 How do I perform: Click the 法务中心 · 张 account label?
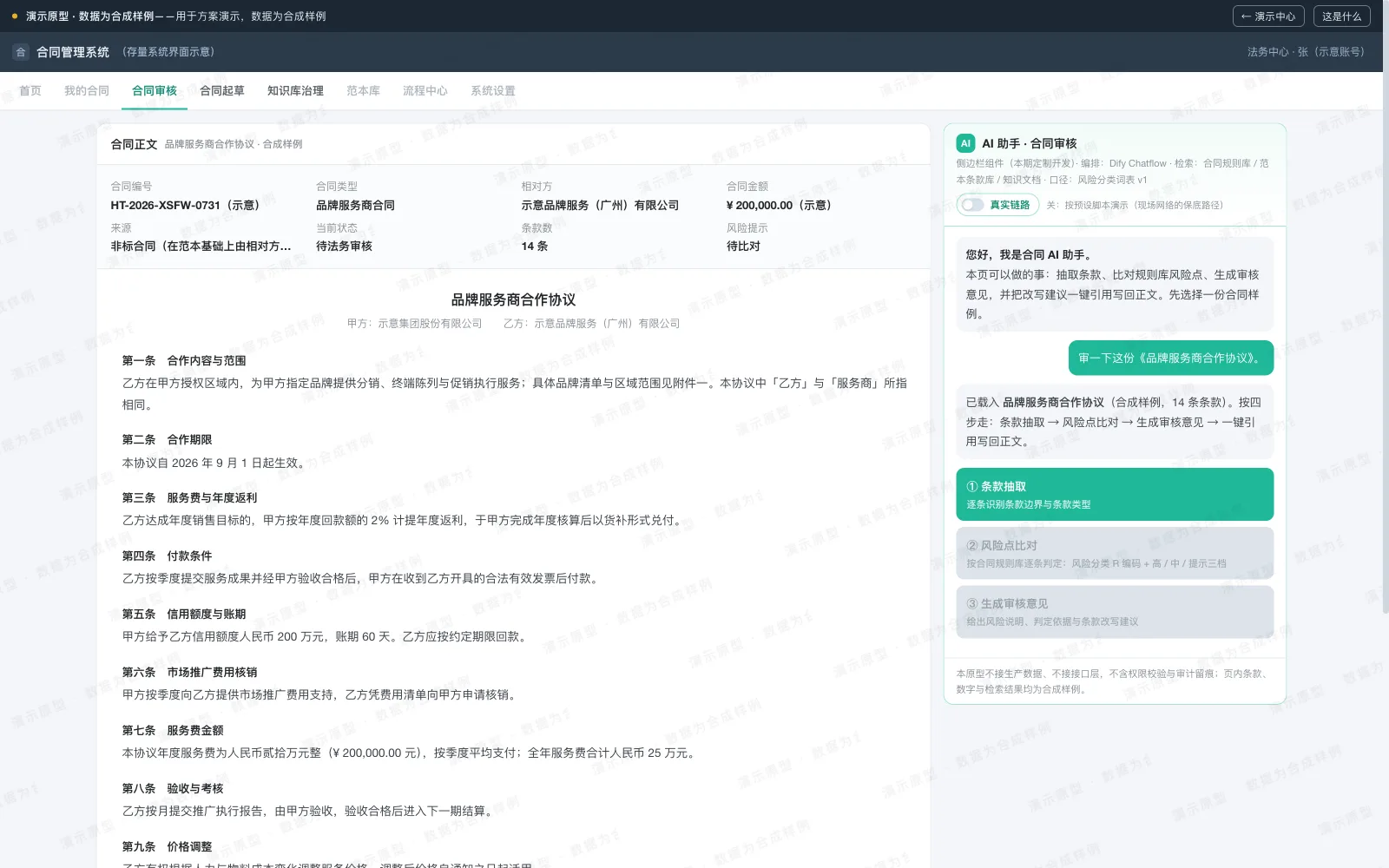pyautogui.click(x=1306, y=52)
